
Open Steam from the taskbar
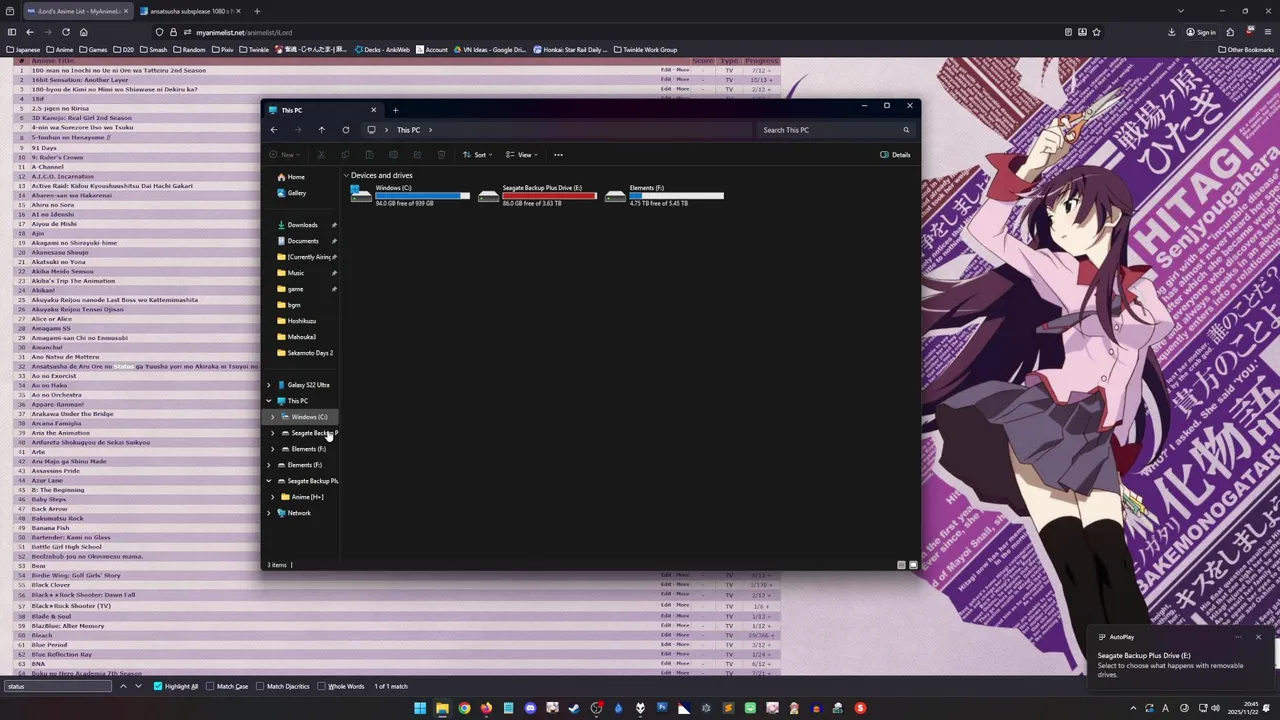(574, 708)
